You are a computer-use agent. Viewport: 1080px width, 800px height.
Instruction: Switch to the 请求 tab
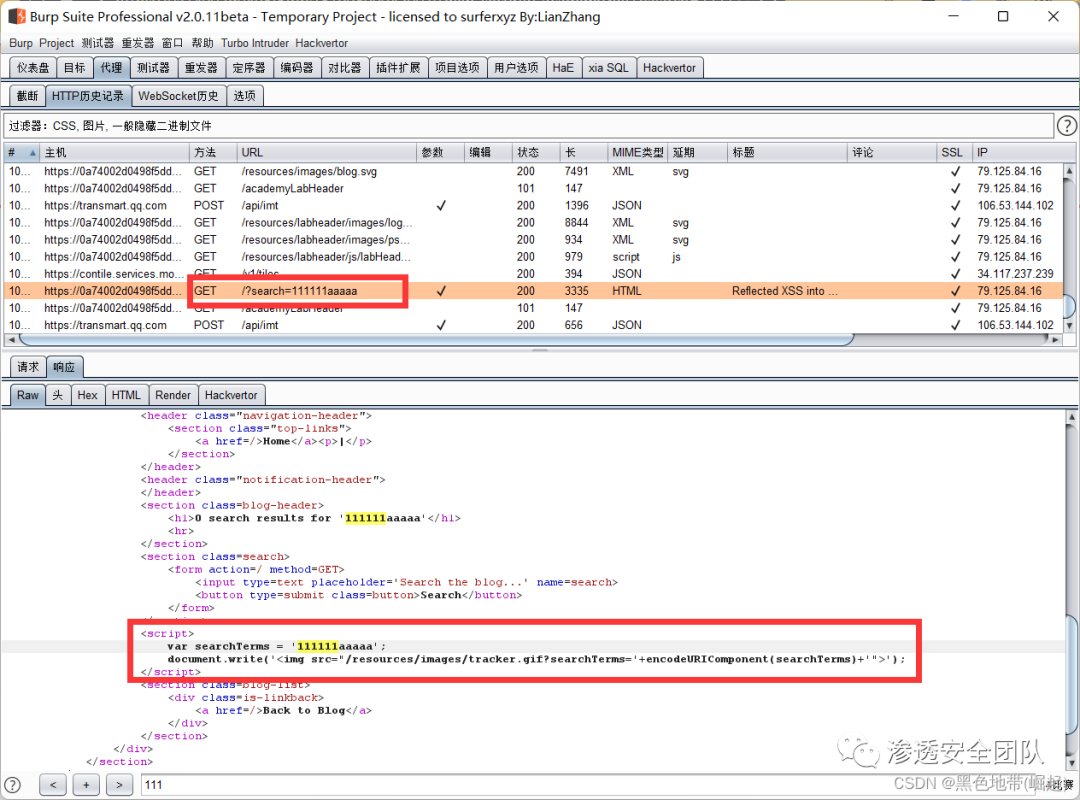pos(28,367)
